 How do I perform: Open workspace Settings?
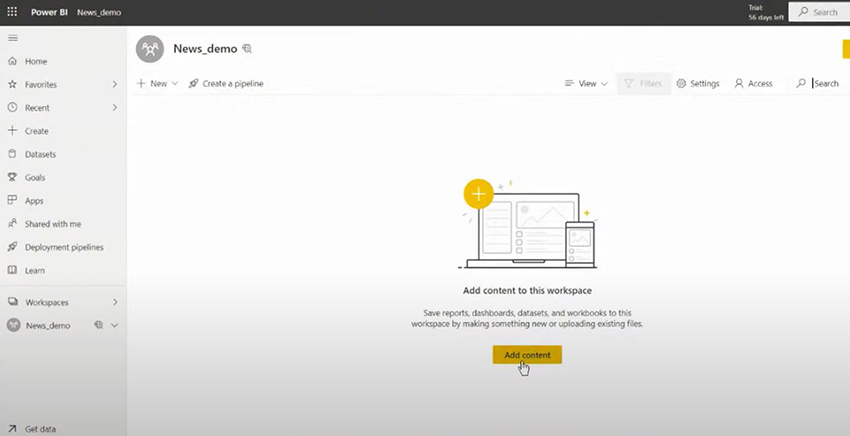tap(698, 84)
